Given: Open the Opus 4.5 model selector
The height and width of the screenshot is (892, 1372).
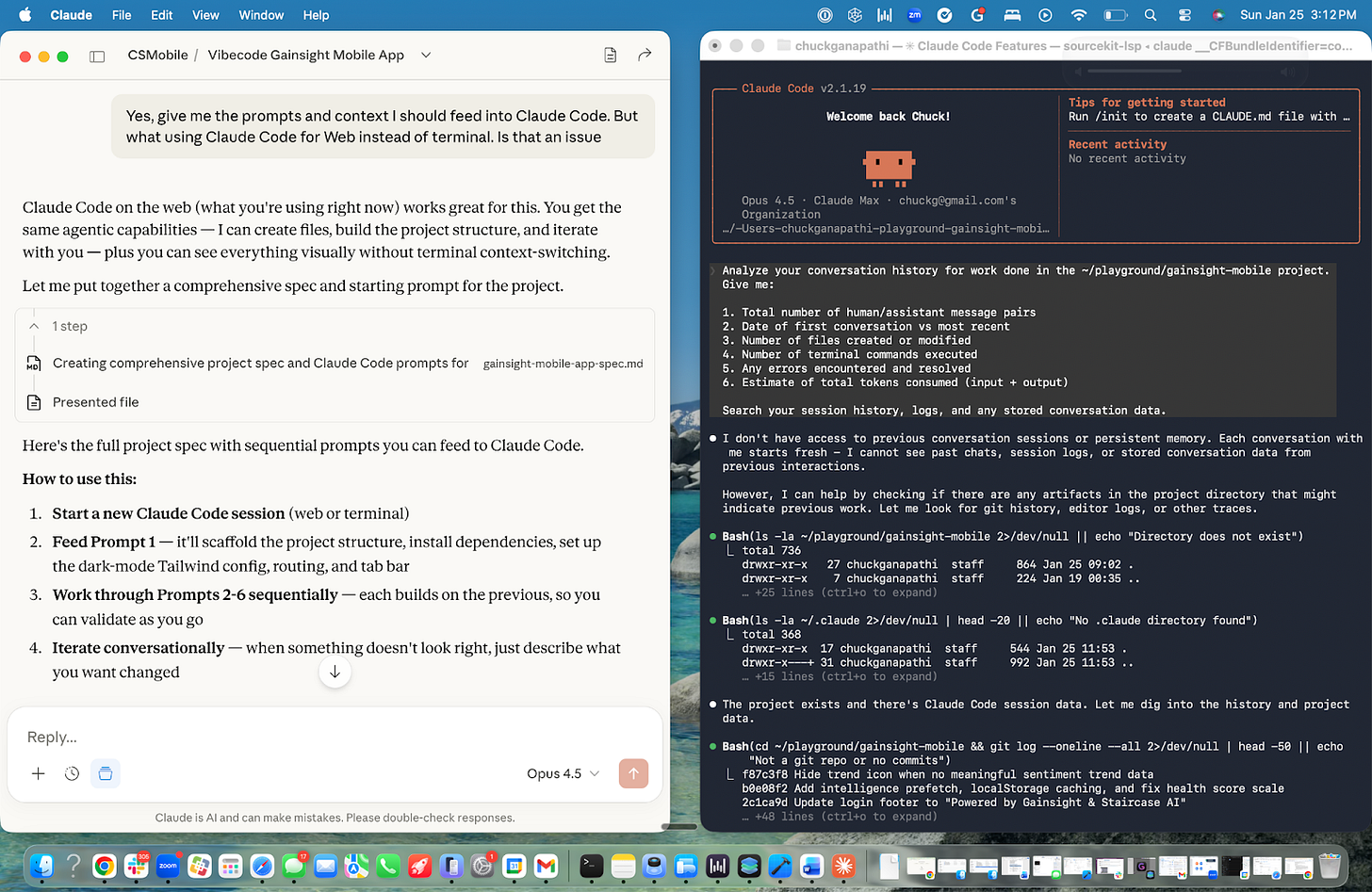Looking at the screenshot, I should click(563, 773).
